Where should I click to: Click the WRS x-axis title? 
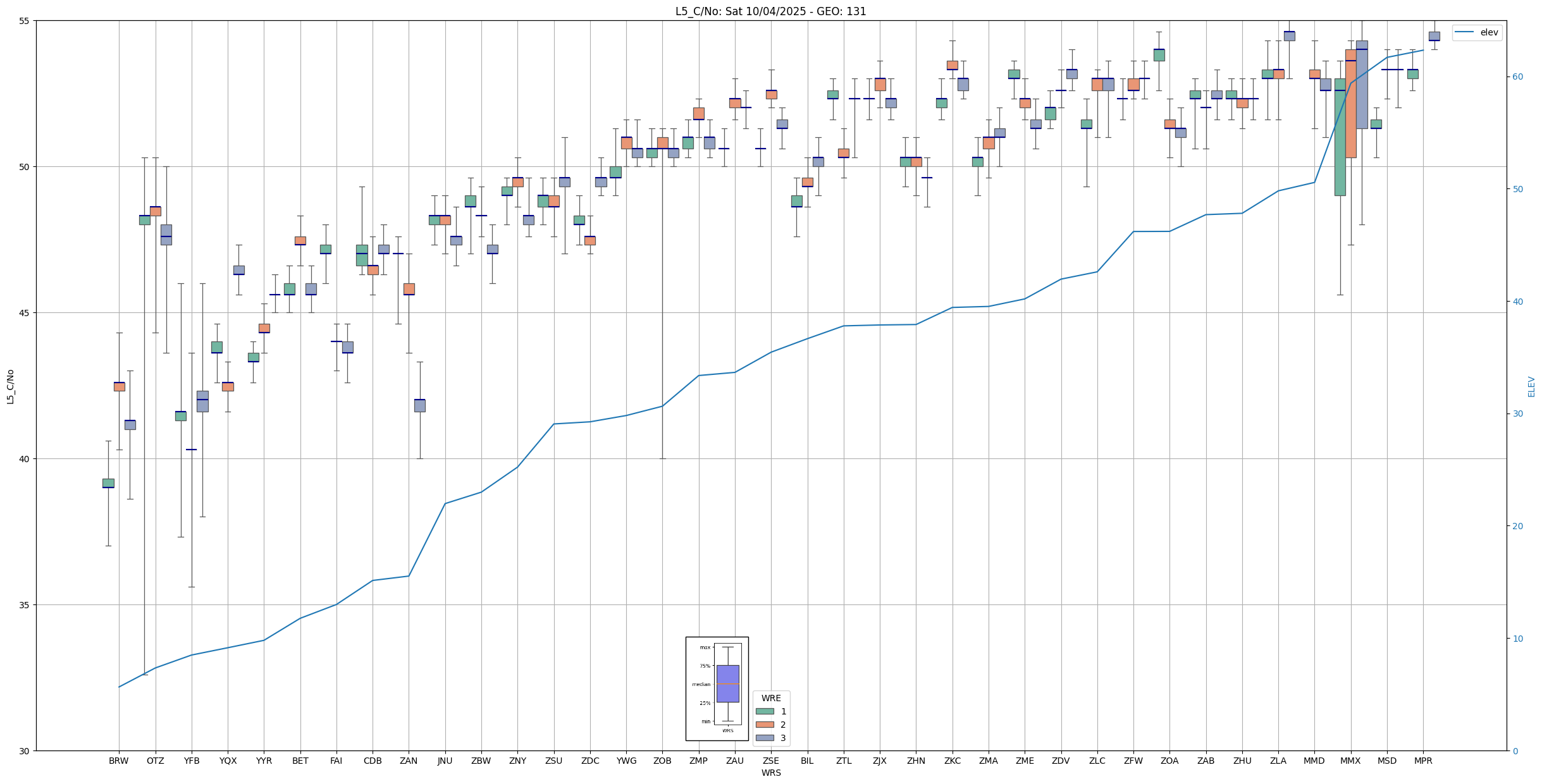click(770, 773)
